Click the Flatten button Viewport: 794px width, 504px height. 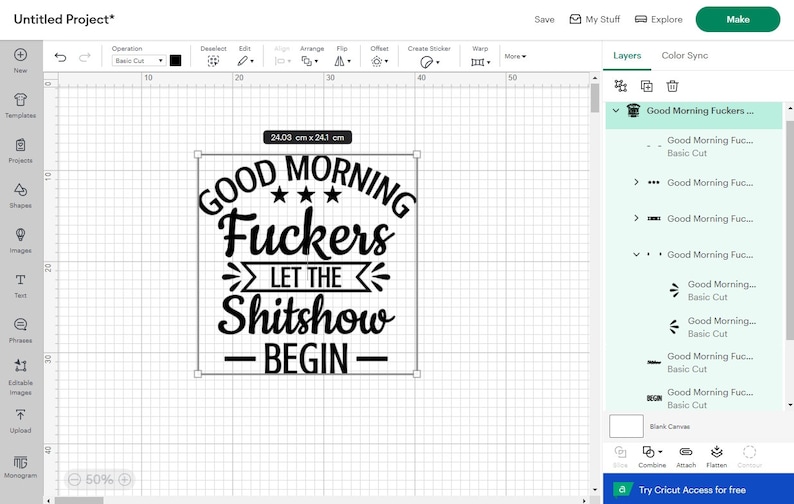[x=717, y=456]
